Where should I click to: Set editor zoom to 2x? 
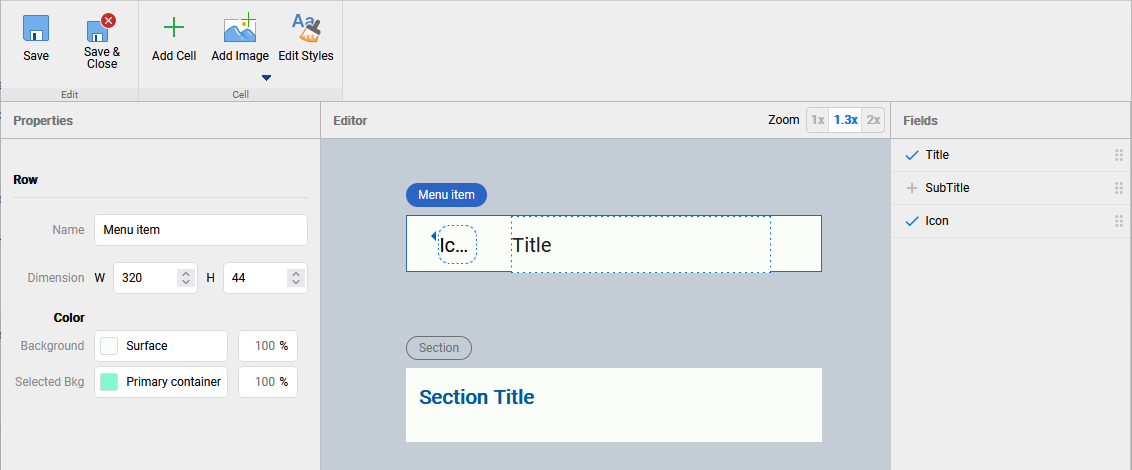[874, 120]
